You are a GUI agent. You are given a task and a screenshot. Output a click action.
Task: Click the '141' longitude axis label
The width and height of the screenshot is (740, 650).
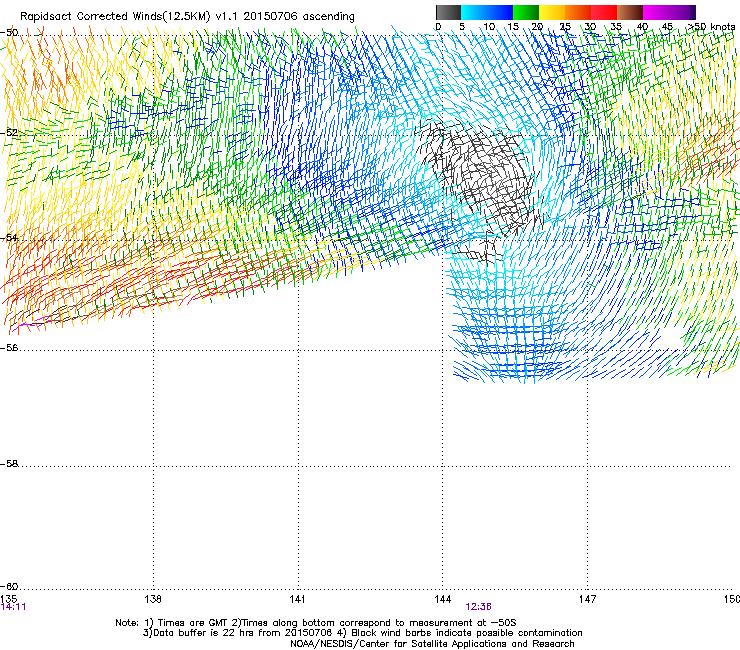point(297,599)
